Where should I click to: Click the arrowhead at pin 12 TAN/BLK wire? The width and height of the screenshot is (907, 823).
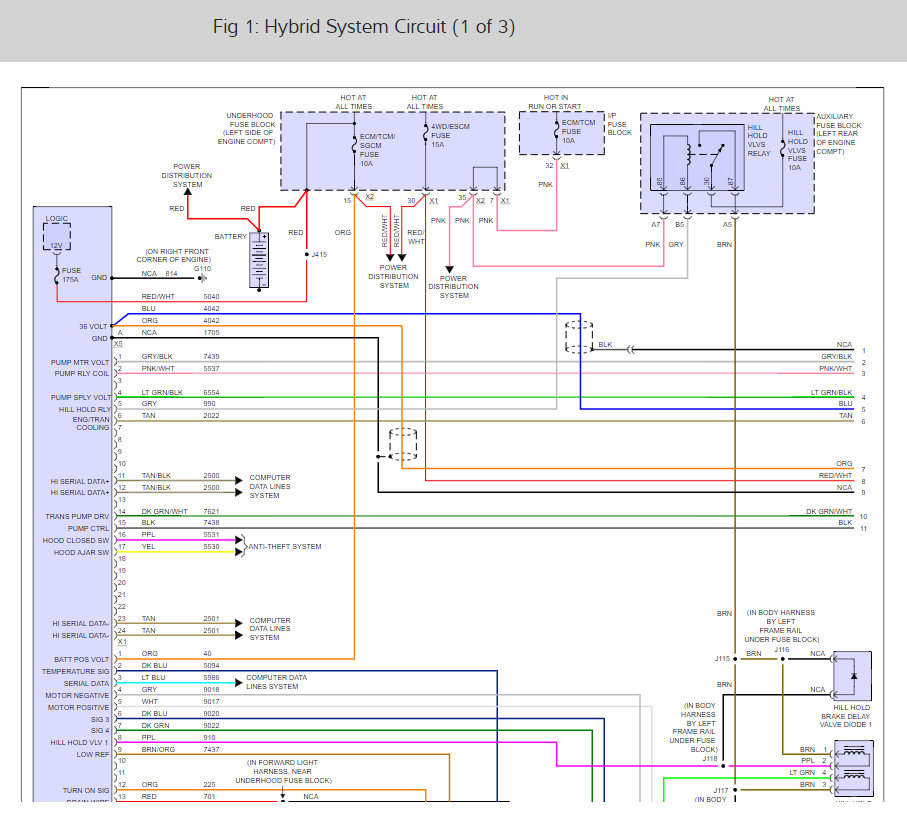pos(238,492)
